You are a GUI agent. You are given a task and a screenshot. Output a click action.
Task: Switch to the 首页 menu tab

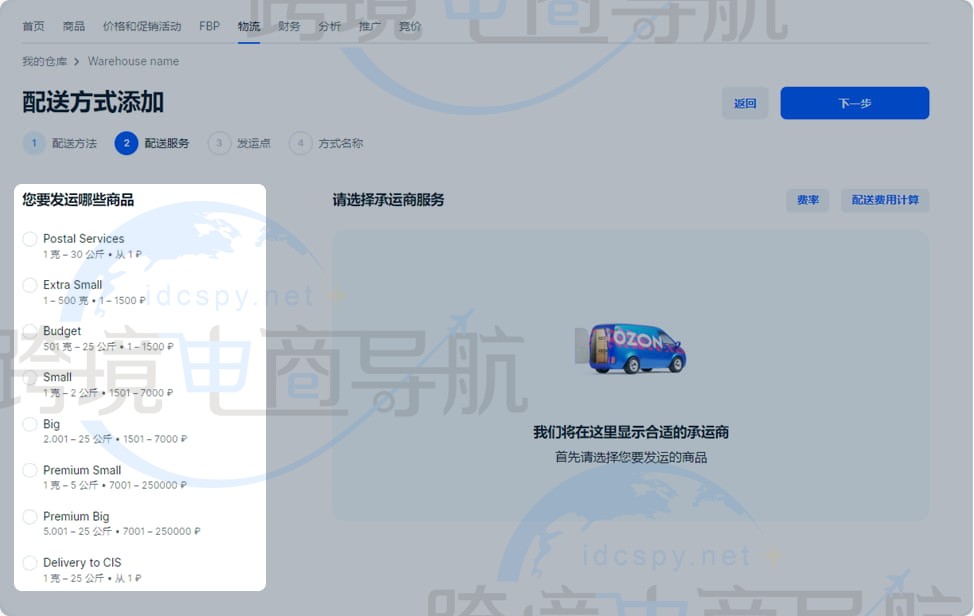pos(32,26)
